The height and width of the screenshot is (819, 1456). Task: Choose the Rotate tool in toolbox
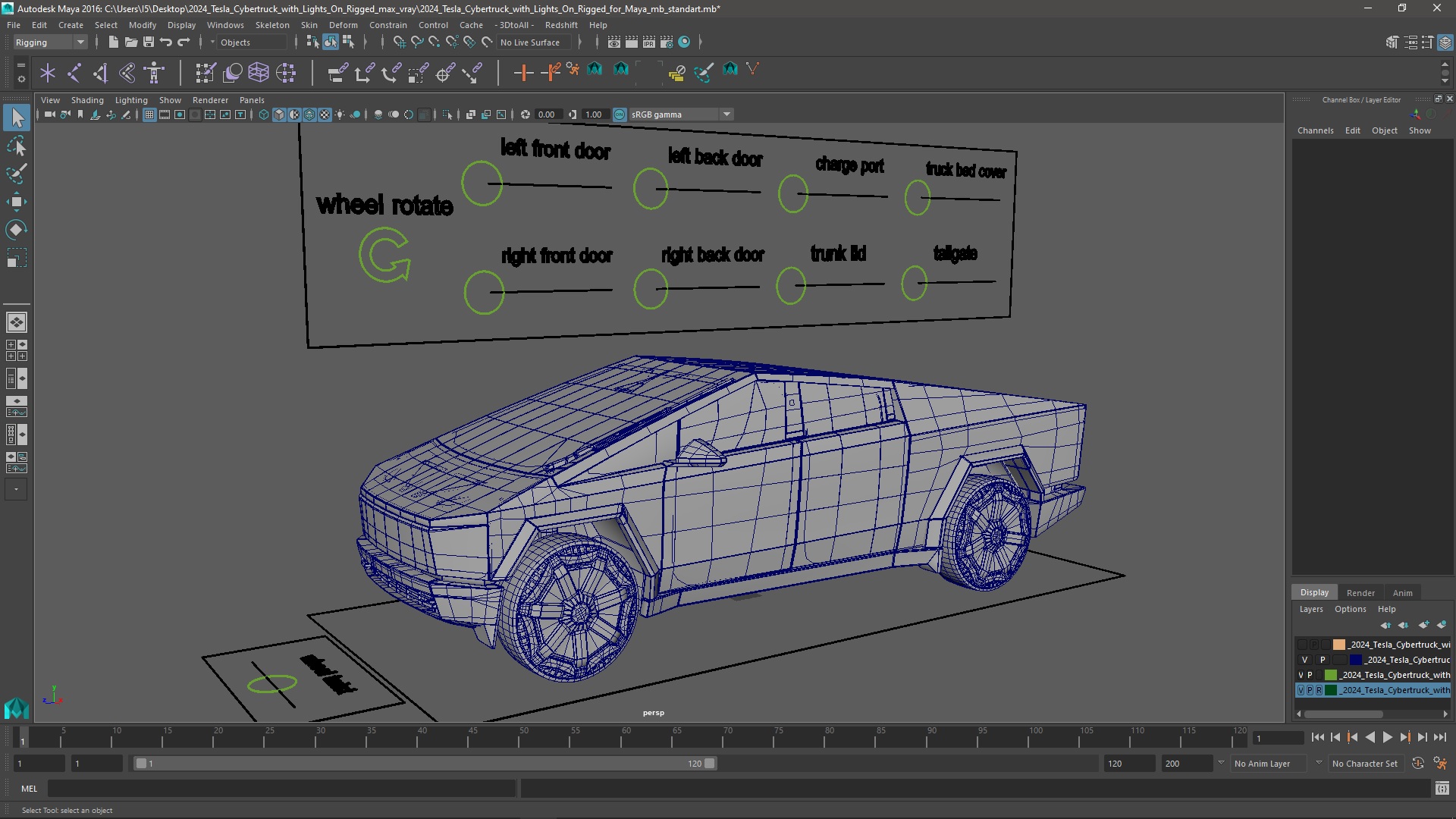[17, 230]
